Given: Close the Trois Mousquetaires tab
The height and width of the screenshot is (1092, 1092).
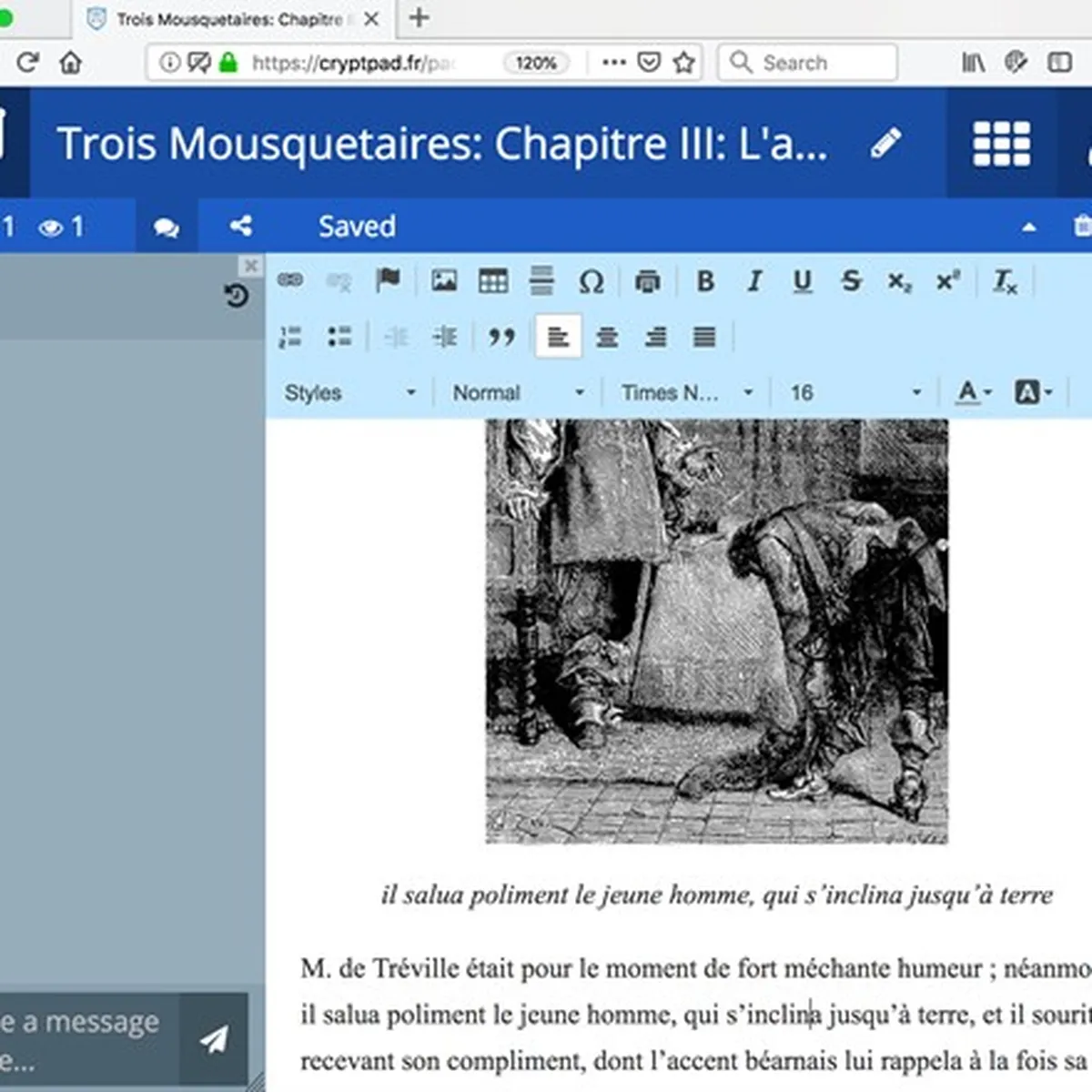Looking at the screenshot, I should click(x=371, y=18).
